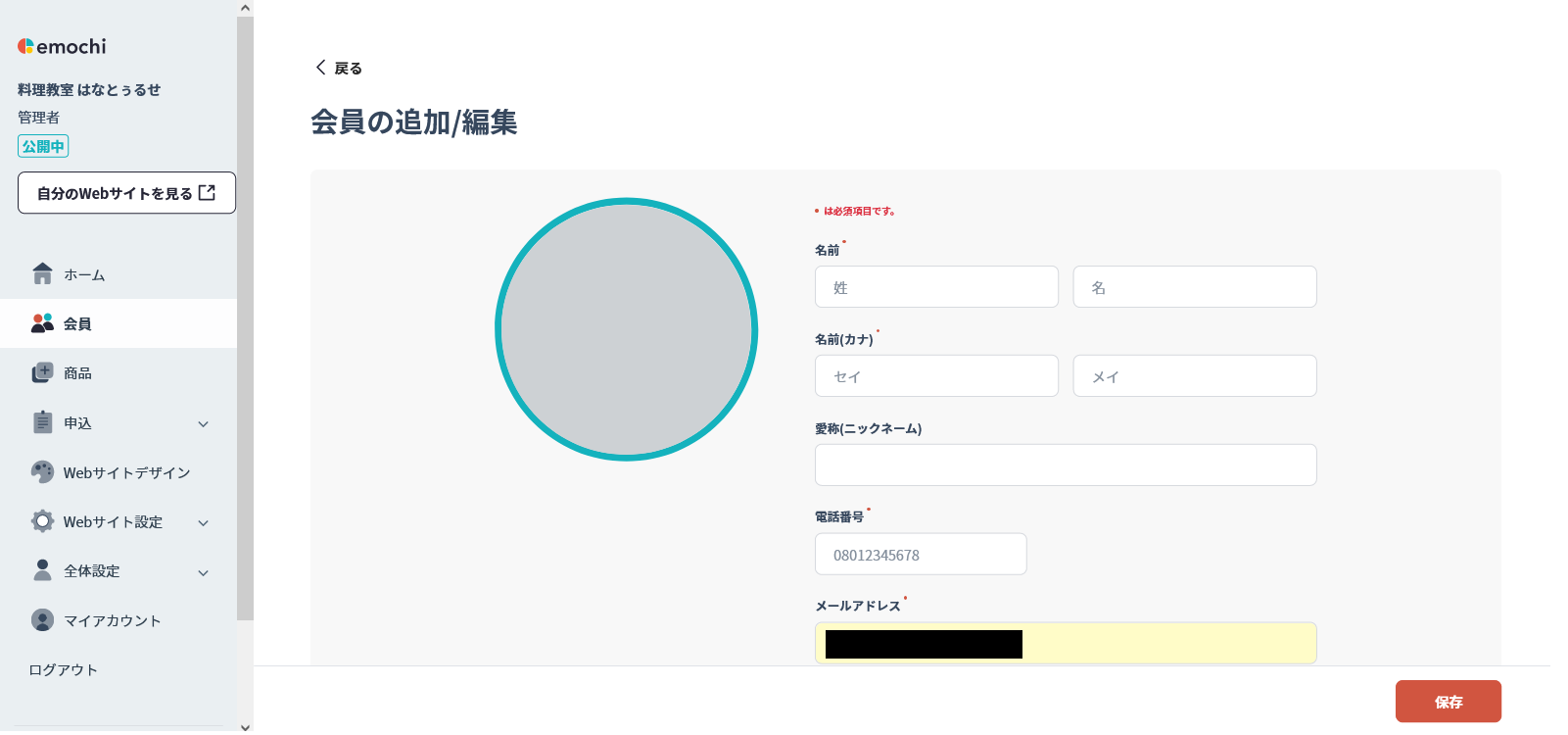Screen dimensions: 1568x735
Task: Click the 料理教室 はなとぅるせ site name
Action: (89, 89)
